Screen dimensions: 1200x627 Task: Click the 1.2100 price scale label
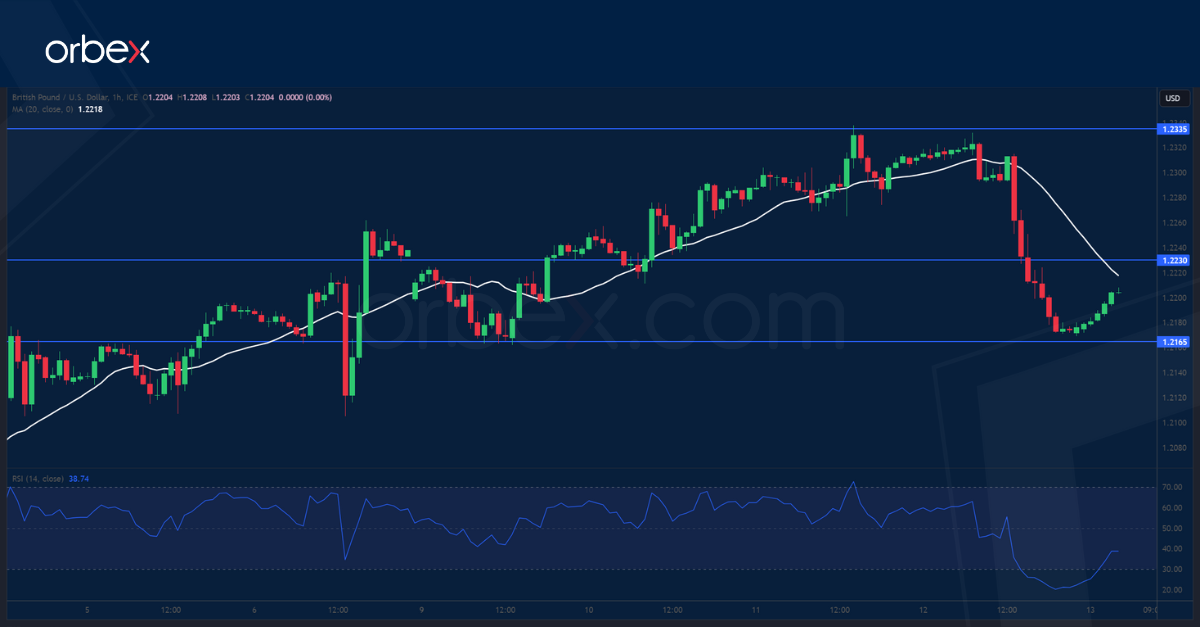pyautogui.click(x=1174, y=422)
